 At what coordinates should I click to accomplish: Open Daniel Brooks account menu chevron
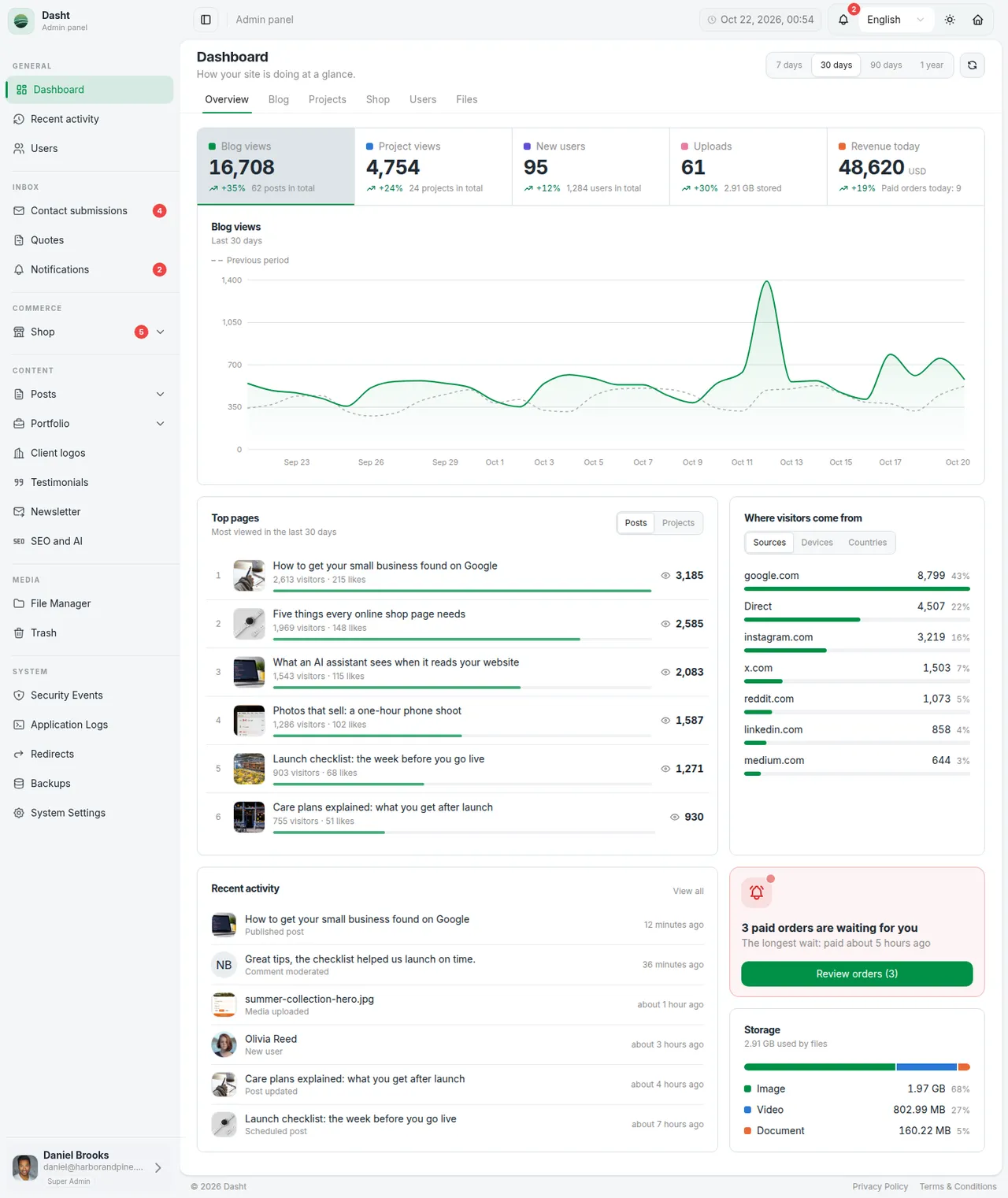(x=158, y=1168)
